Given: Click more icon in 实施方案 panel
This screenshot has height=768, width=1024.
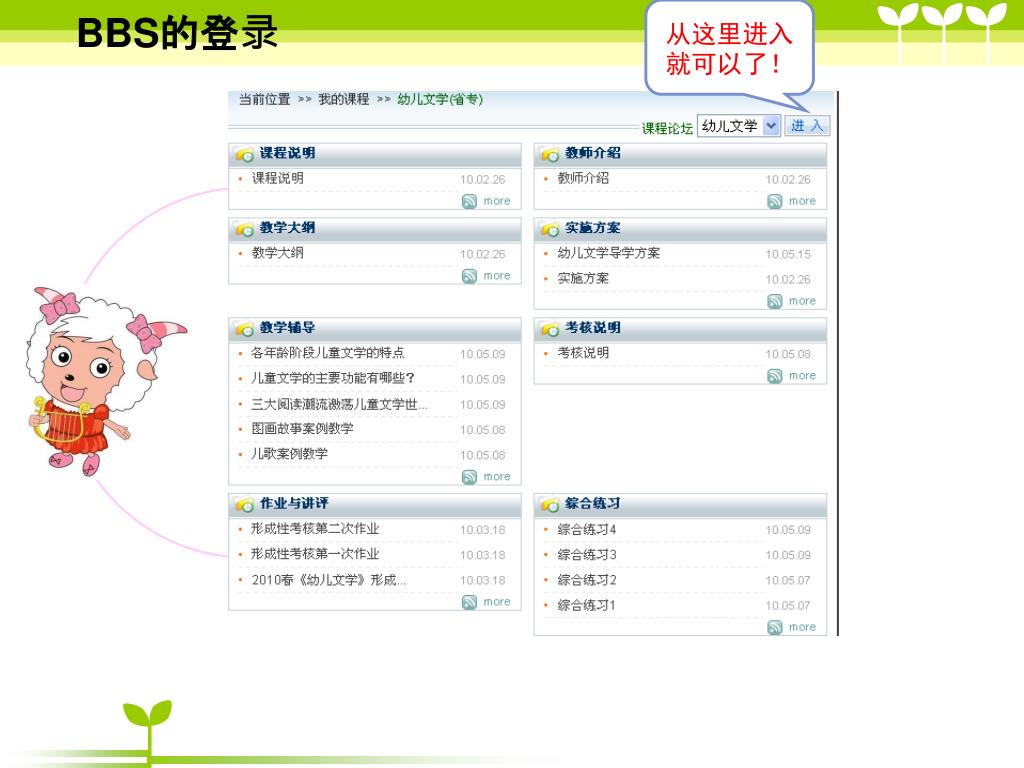Looking at the screenshot, I should click(x=775, y=301).
